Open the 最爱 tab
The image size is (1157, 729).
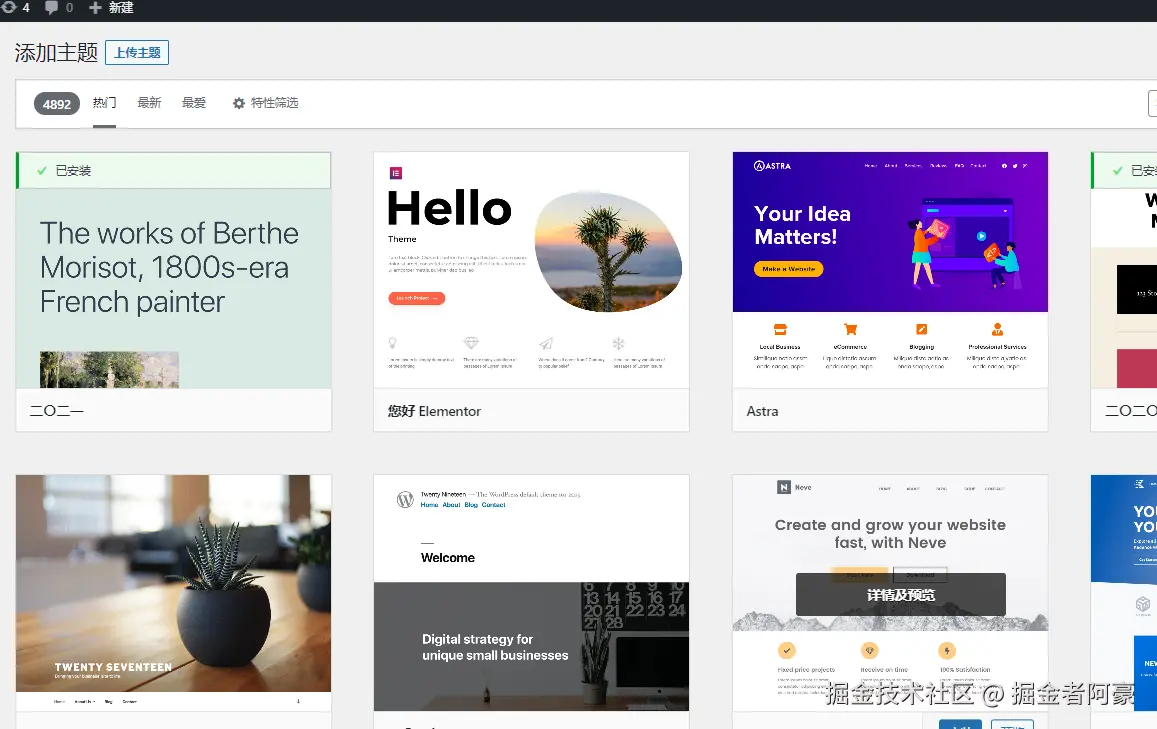click(194, 103)
